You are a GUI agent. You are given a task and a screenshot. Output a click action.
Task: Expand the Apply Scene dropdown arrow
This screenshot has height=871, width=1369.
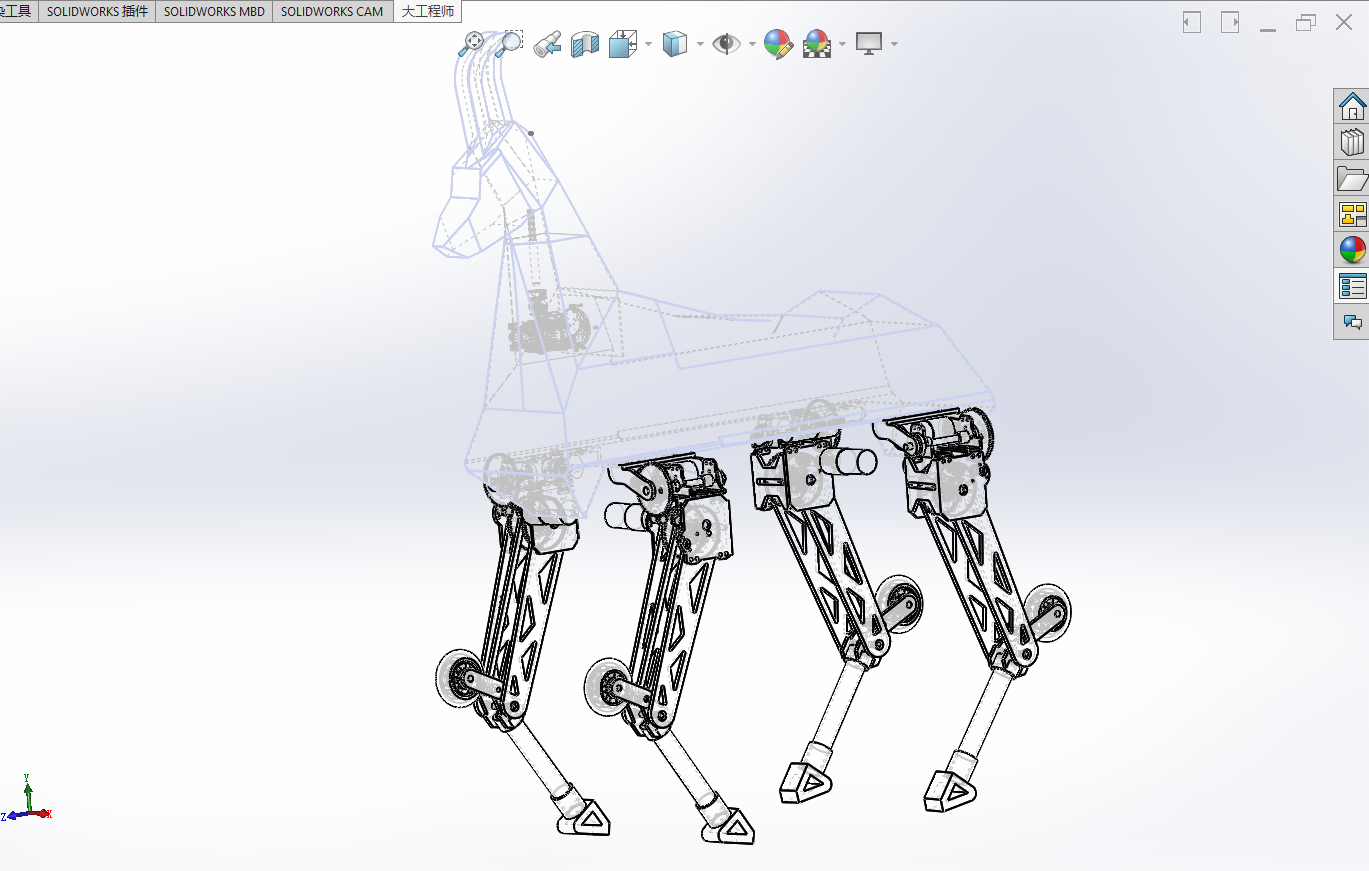point(843,44)
